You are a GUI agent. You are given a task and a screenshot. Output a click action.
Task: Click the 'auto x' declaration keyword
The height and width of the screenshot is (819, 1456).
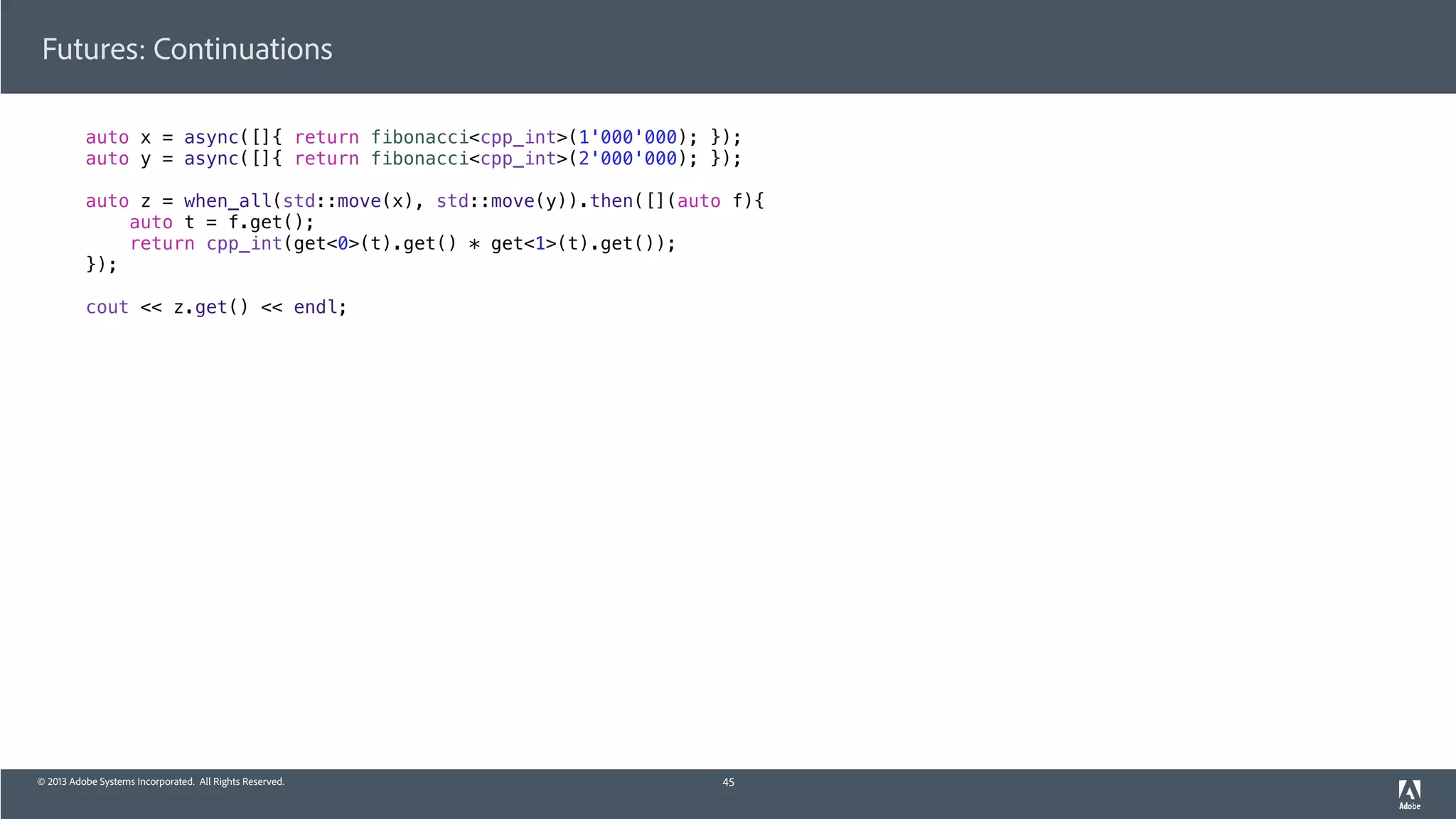click(107, 137)
